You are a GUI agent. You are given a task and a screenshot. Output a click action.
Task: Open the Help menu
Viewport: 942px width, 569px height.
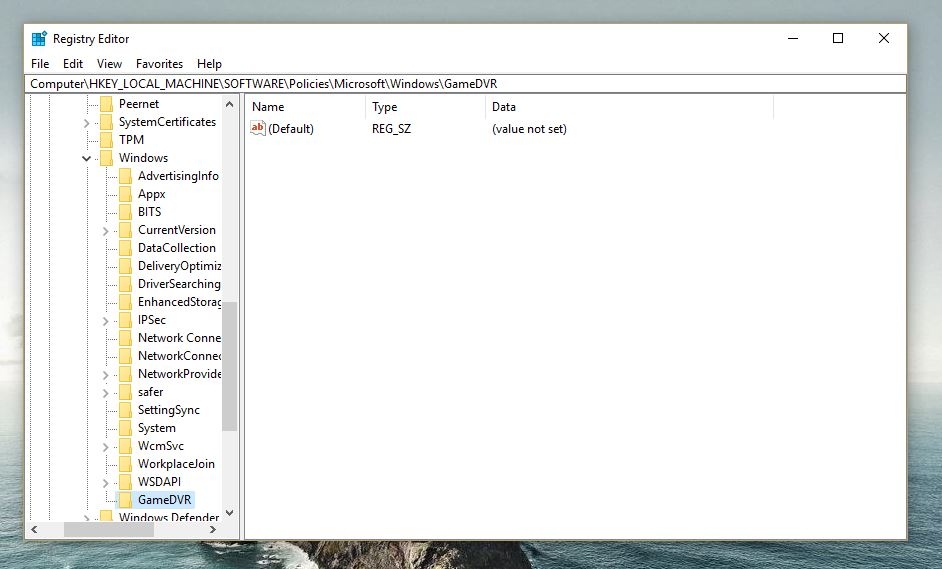209,64
